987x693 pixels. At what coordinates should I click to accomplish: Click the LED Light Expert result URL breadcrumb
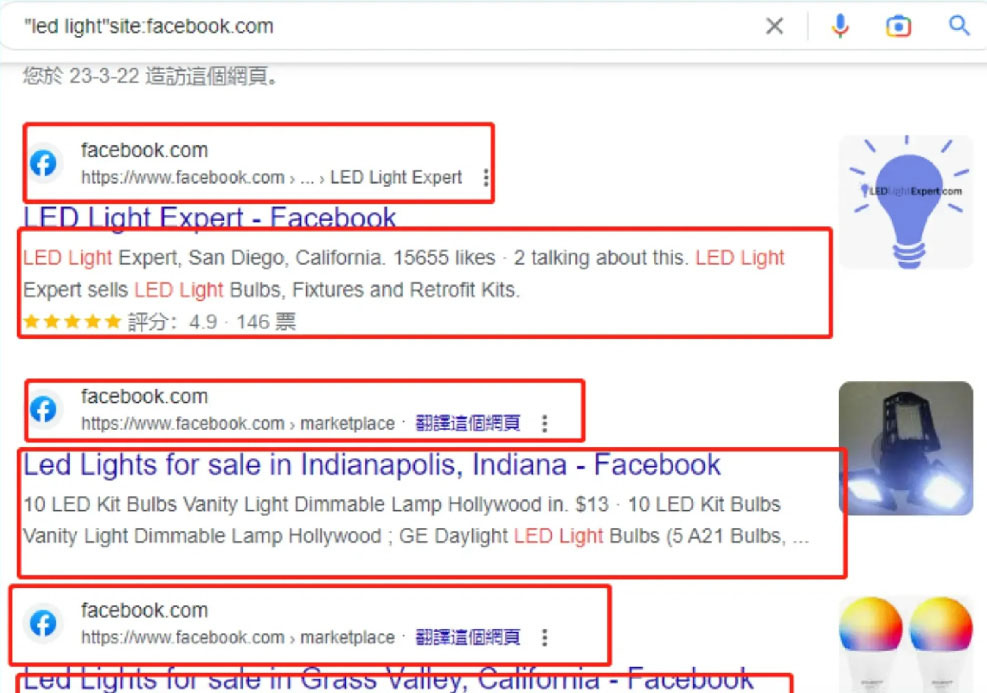point(271,177)
